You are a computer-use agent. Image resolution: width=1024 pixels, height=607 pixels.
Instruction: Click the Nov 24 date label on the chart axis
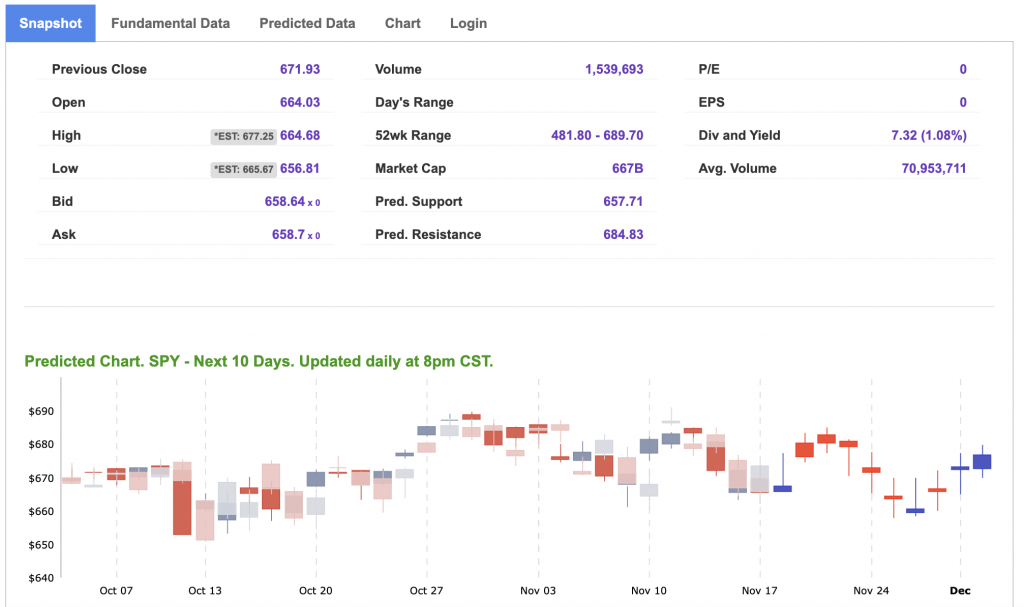871,590
